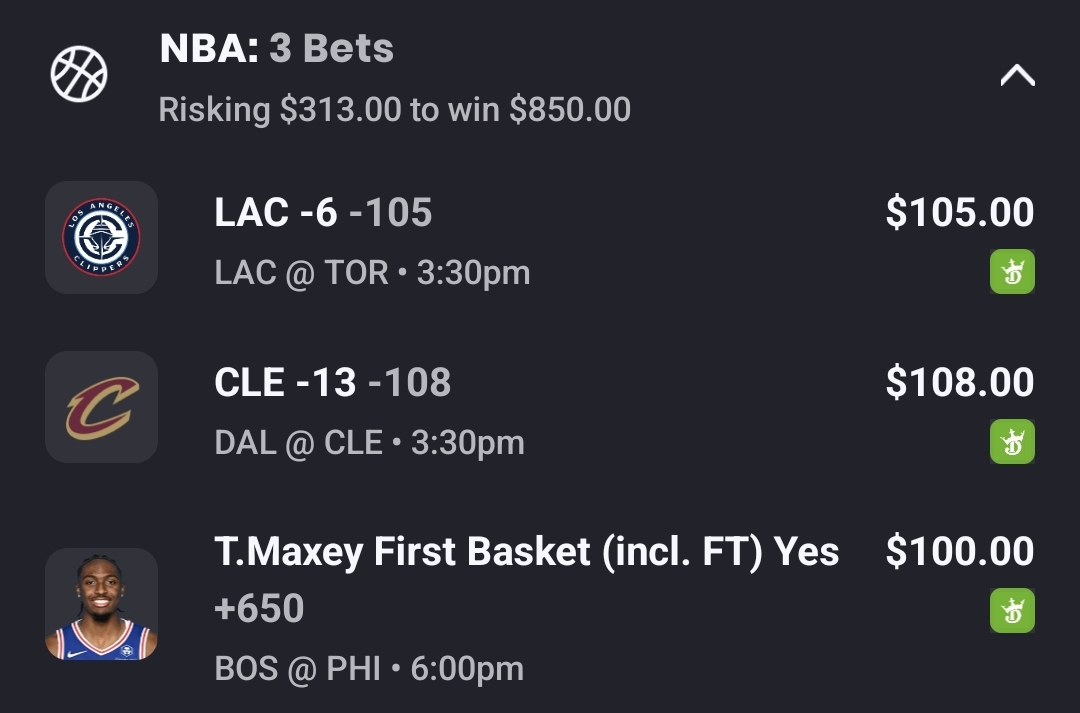Click the Risking $313.00 summary text
This screenshot has height=713, width=1080.
tap(394, 110)
